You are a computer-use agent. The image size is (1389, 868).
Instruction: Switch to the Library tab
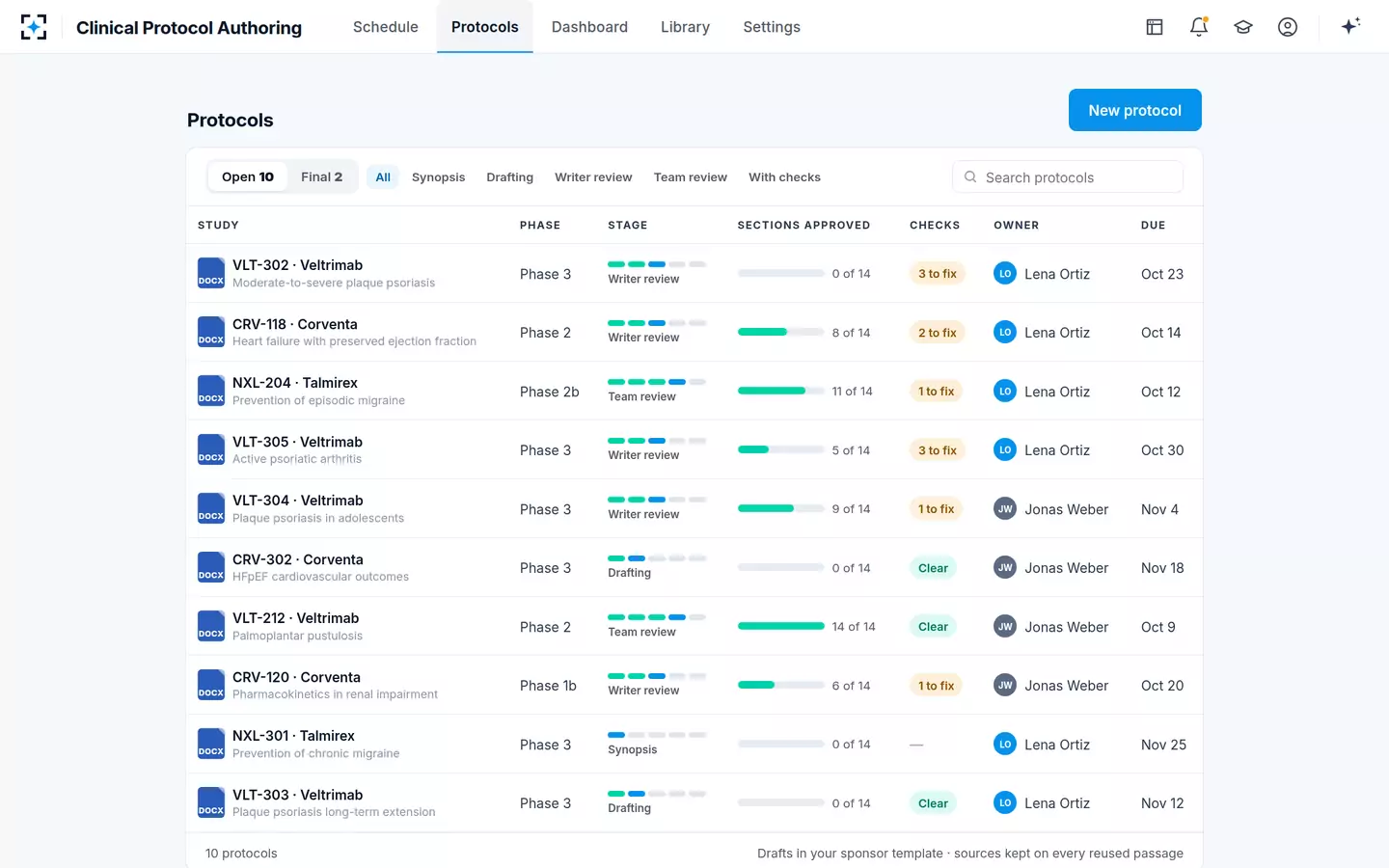click(685, 27)
